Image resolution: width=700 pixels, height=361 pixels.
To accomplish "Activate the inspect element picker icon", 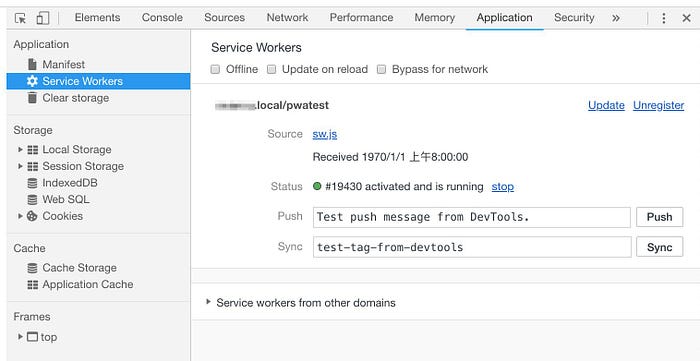I will tap(21, 18).
